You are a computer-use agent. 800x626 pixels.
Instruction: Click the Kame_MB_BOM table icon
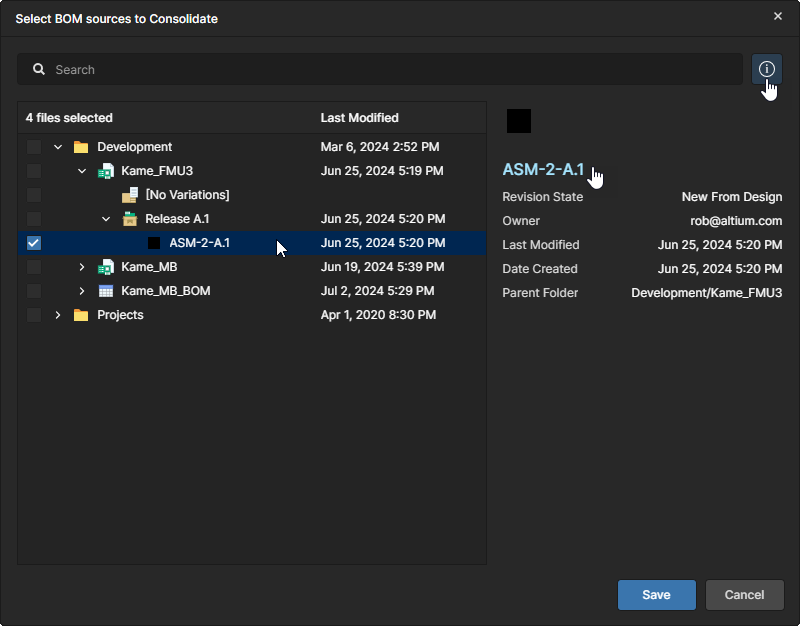(x=105, y=291)
